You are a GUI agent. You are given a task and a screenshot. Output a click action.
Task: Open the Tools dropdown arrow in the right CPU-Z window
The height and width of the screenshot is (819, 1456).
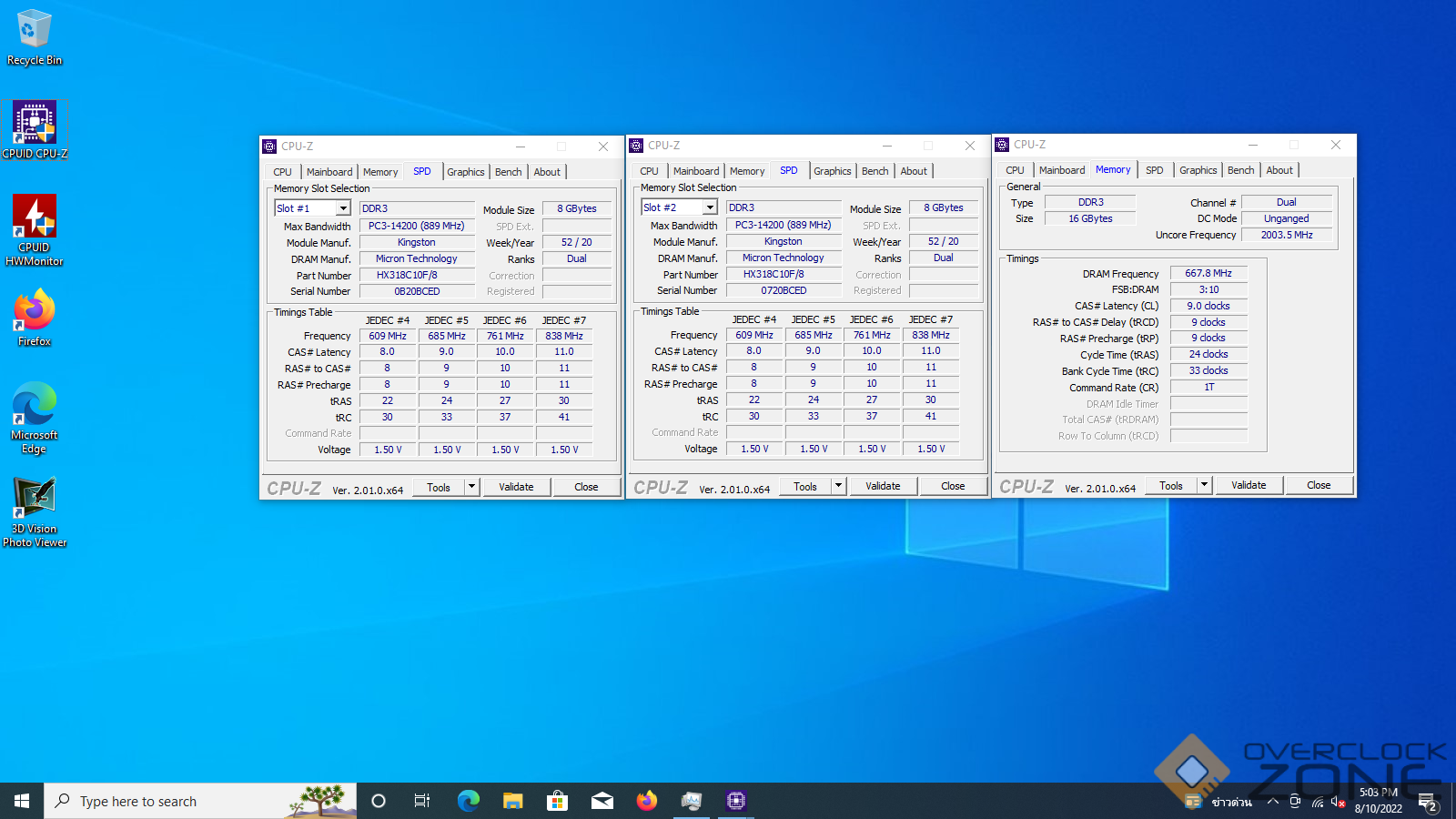coord(1204,485)
